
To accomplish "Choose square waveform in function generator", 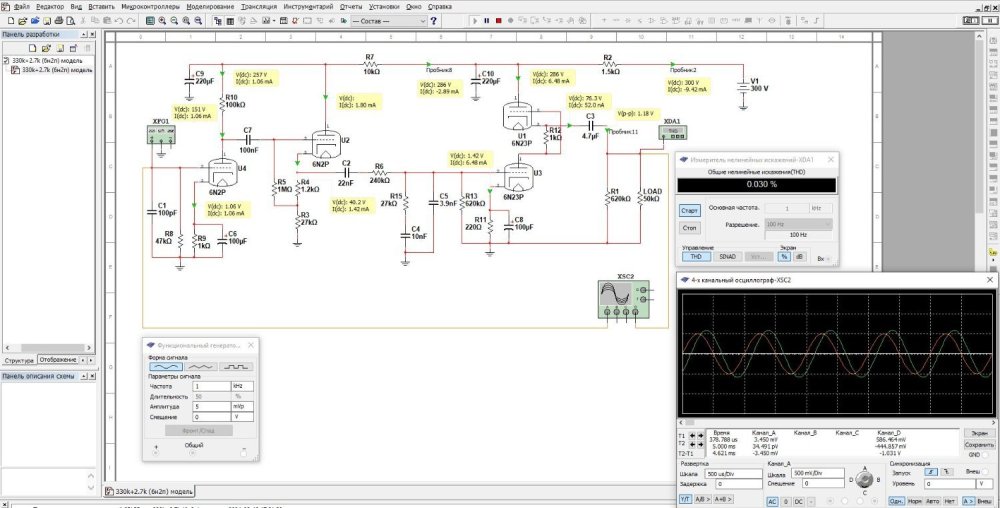I will tap(236, 367).
